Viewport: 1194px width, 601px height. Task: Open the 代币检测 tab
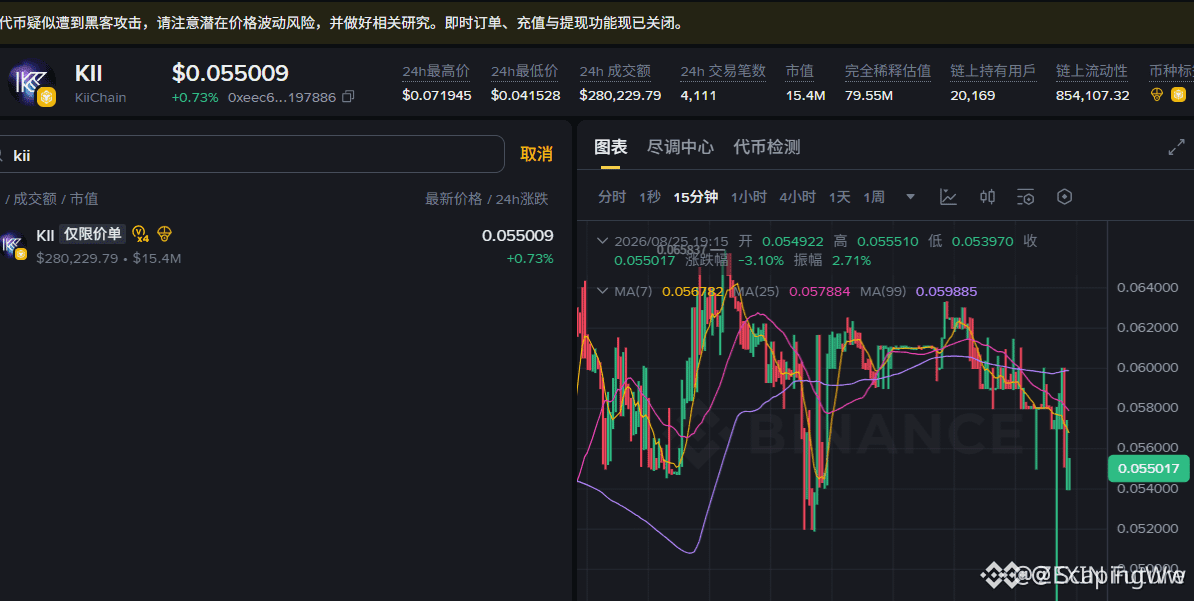[x=767, y=147]
